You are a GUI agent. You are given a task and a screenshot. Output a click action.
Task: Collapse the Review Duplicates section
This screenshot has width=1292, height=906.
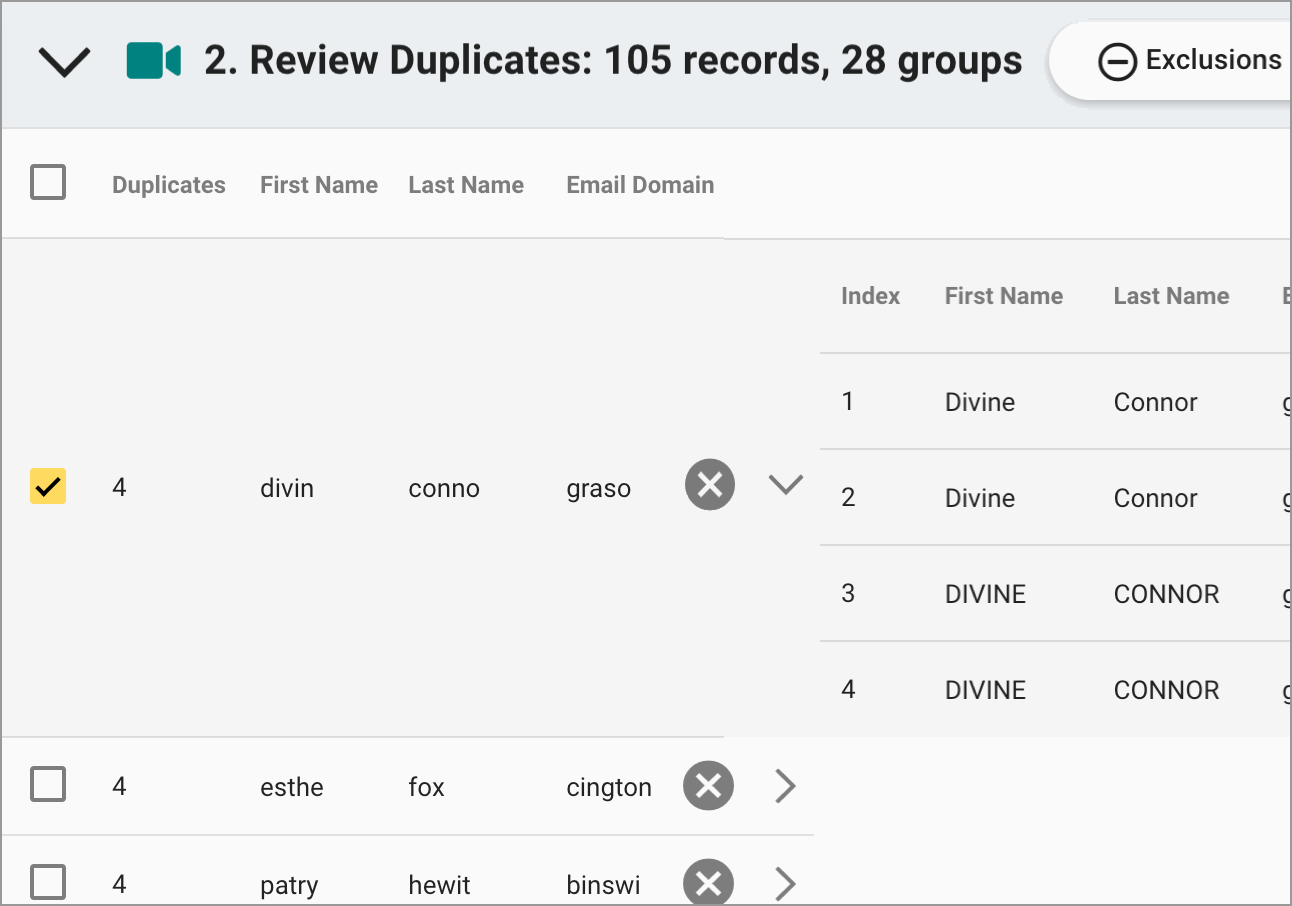pyautogui.click(x=63, y=60)
